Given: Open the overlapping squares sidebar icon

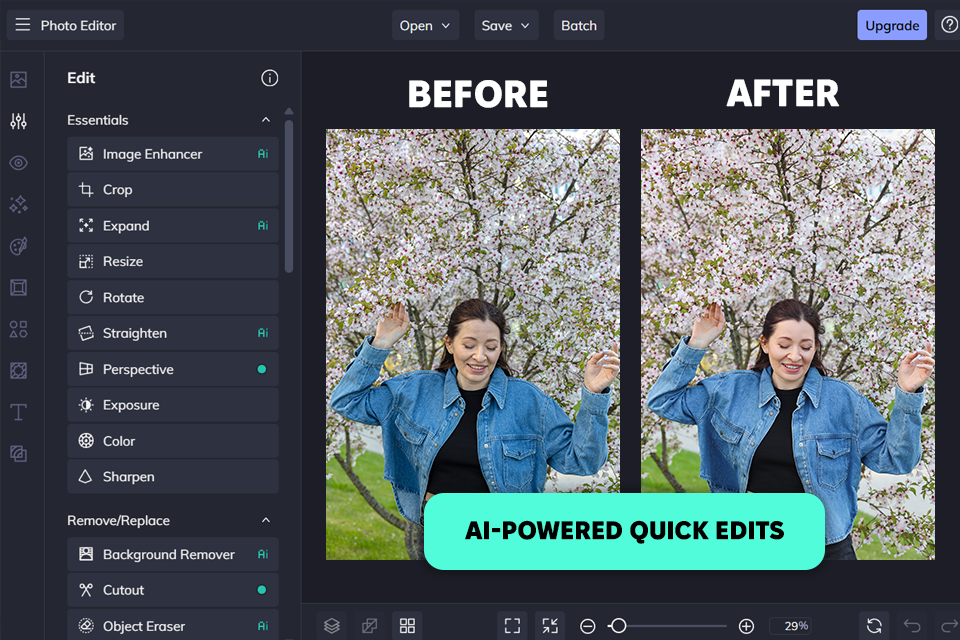Looking at the screenshot, I should click(18, 453).
